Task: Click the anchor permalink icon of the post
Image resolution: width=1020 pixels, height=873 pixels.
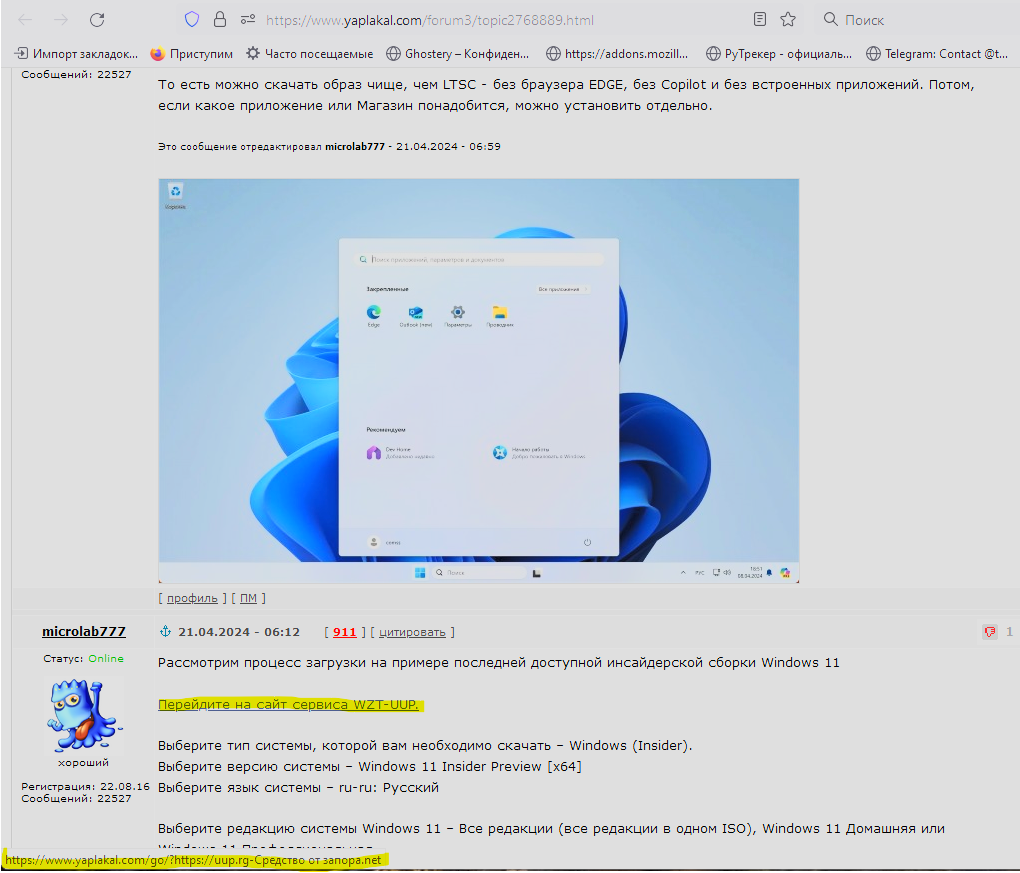Action: 165,631
